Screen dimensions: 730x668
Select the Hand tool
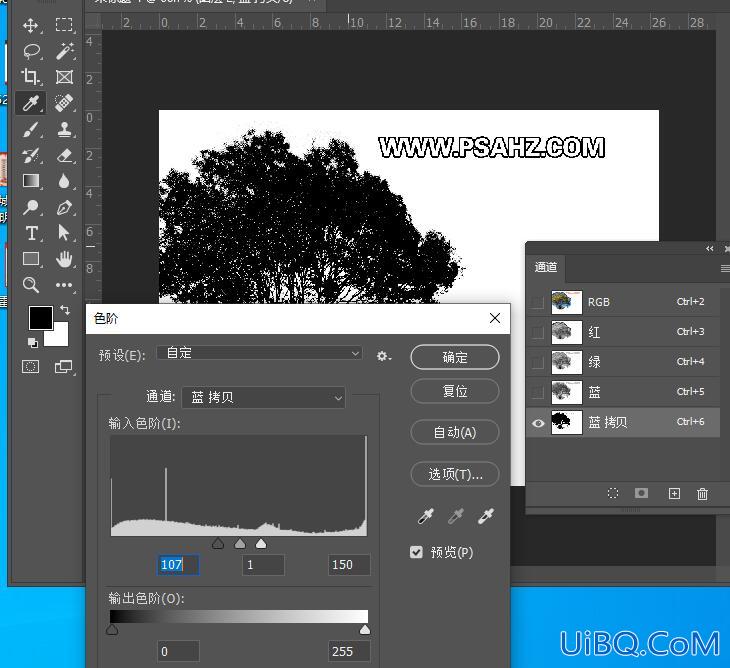click(64, 259)
